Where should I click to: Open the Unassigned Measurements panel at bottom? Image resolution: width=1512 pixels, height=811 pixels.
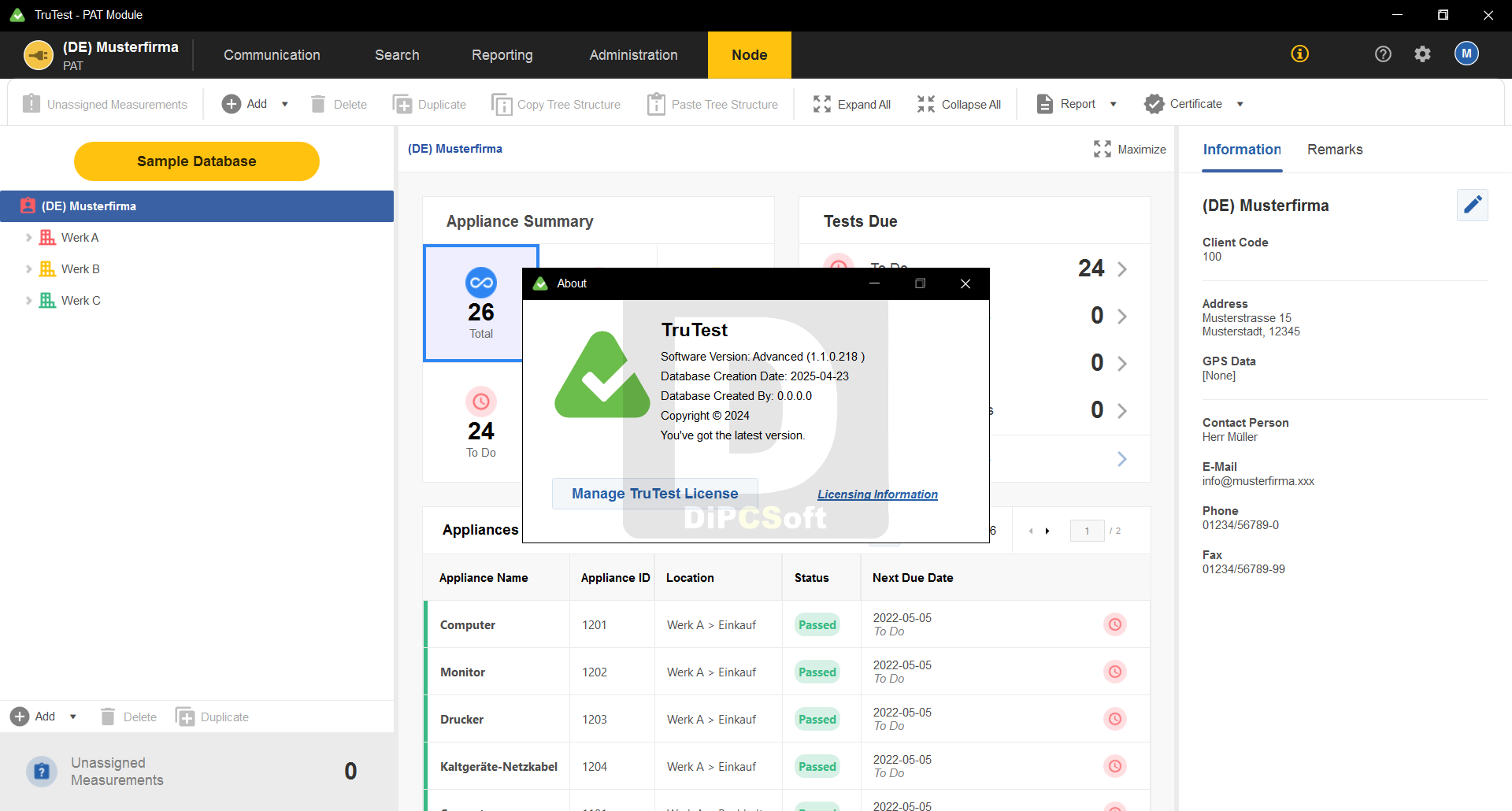click(197, 772)
